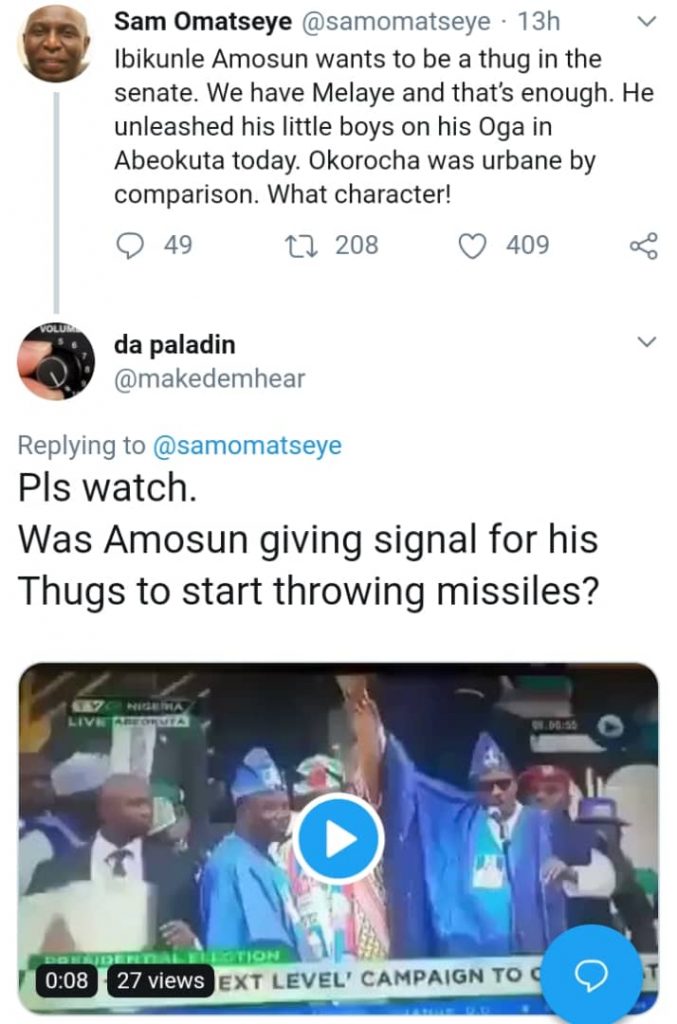View the 208 retweets count

[x=356, y=245]
